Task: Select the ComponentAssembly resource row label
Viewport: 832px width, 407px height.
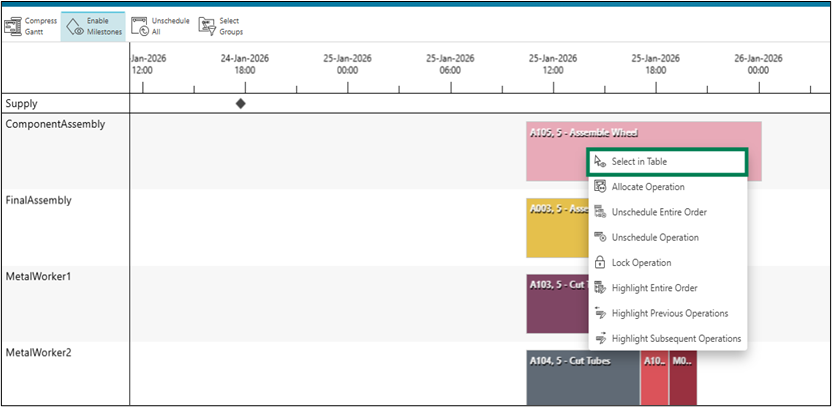Action: click(x=55, y=124)
